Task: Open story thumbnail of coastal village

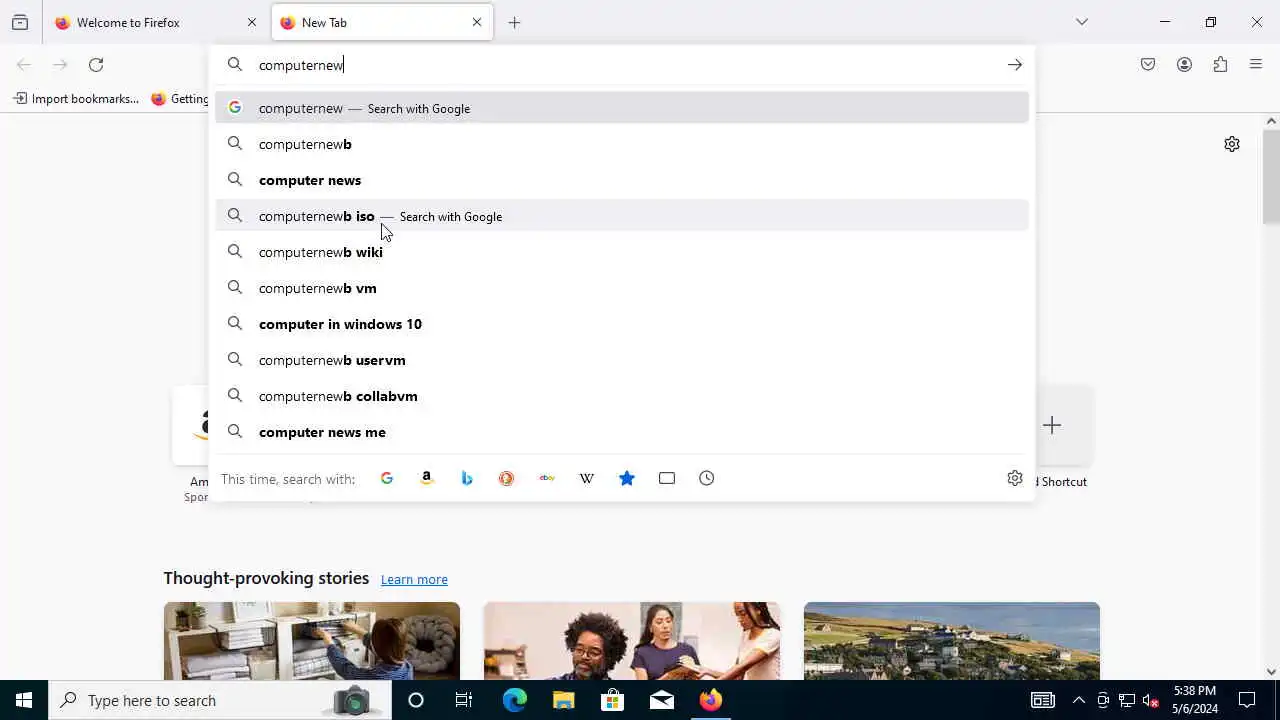Action: tap(952, 641)
